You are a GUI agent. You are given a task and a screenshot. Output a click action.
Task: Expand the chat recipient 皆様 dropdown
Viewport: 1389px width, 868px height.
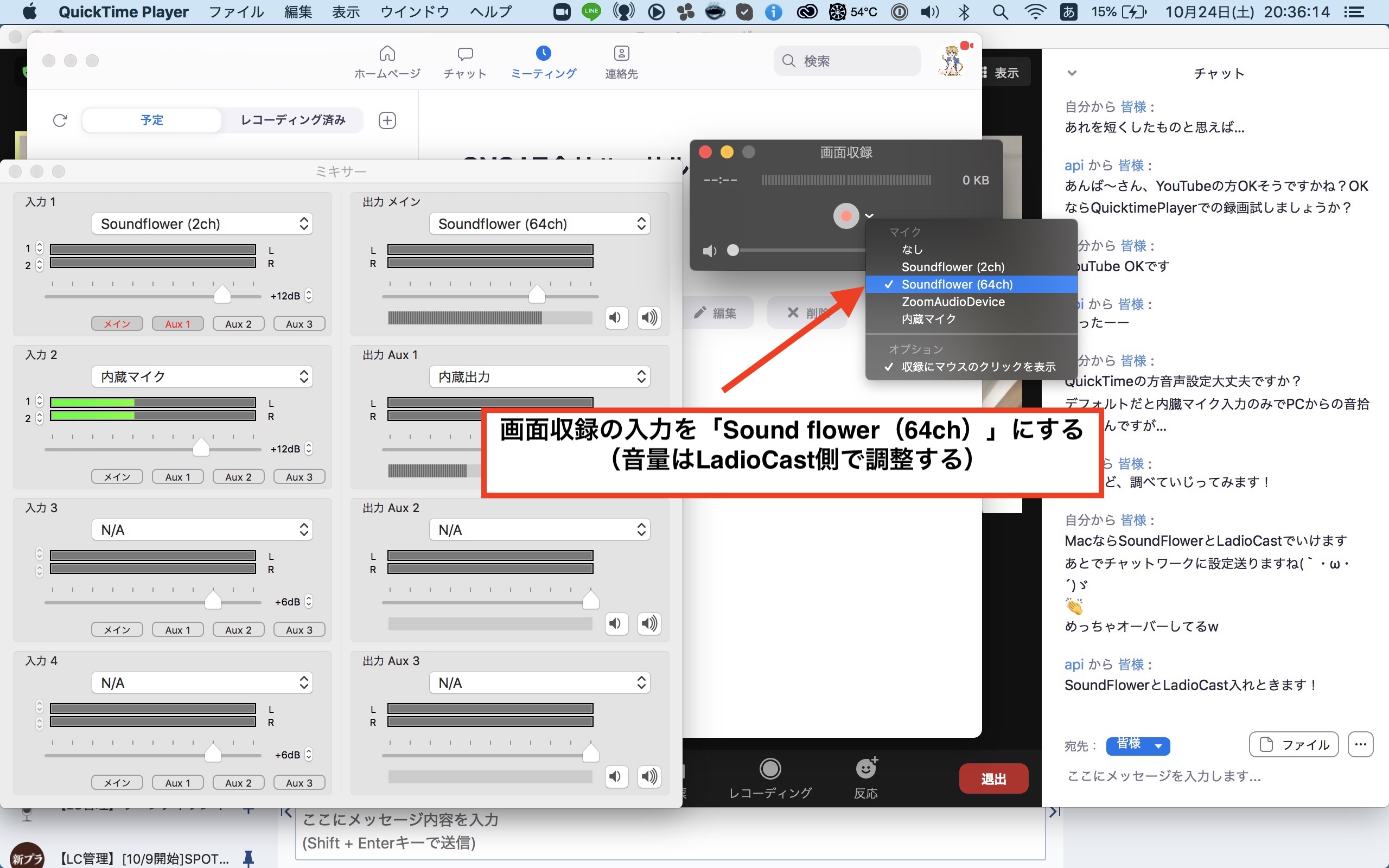pyautogui.click(x=1138, y=745)
